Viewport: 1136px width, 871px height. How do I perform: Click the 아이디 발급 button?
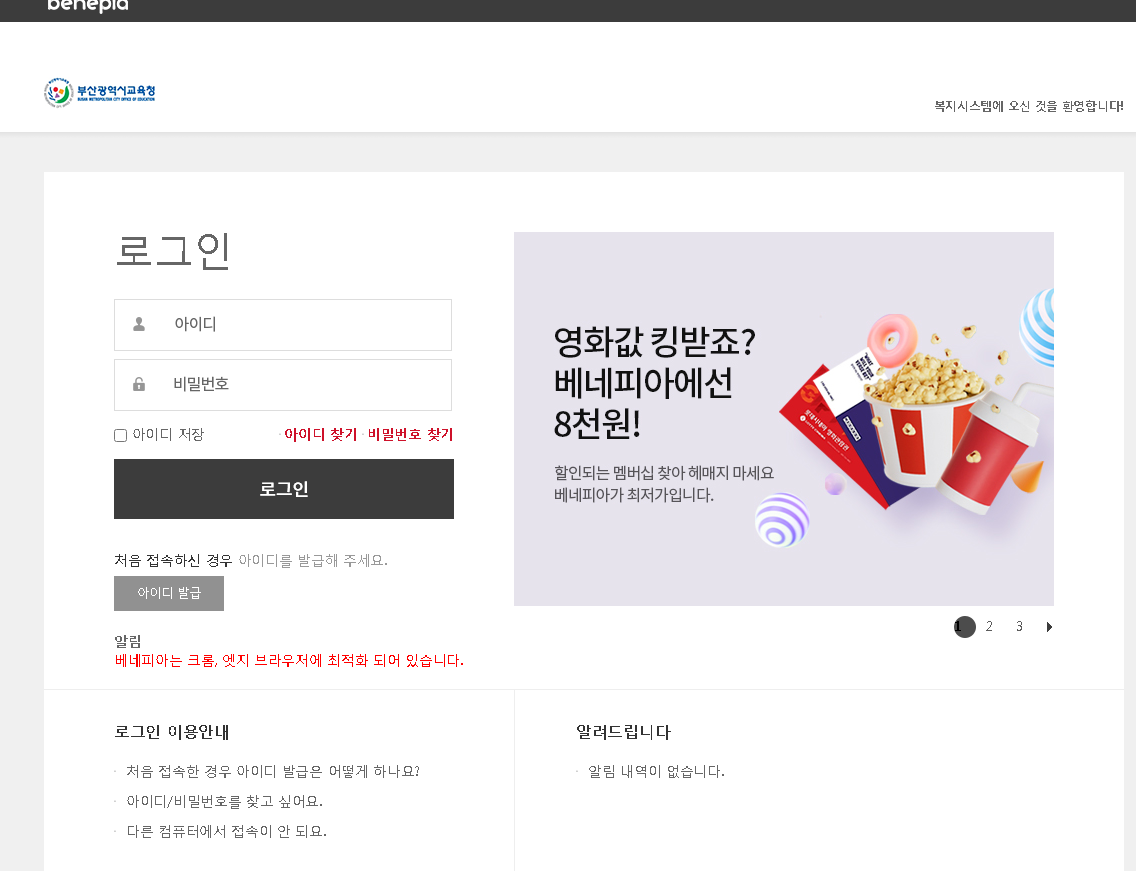169,593
